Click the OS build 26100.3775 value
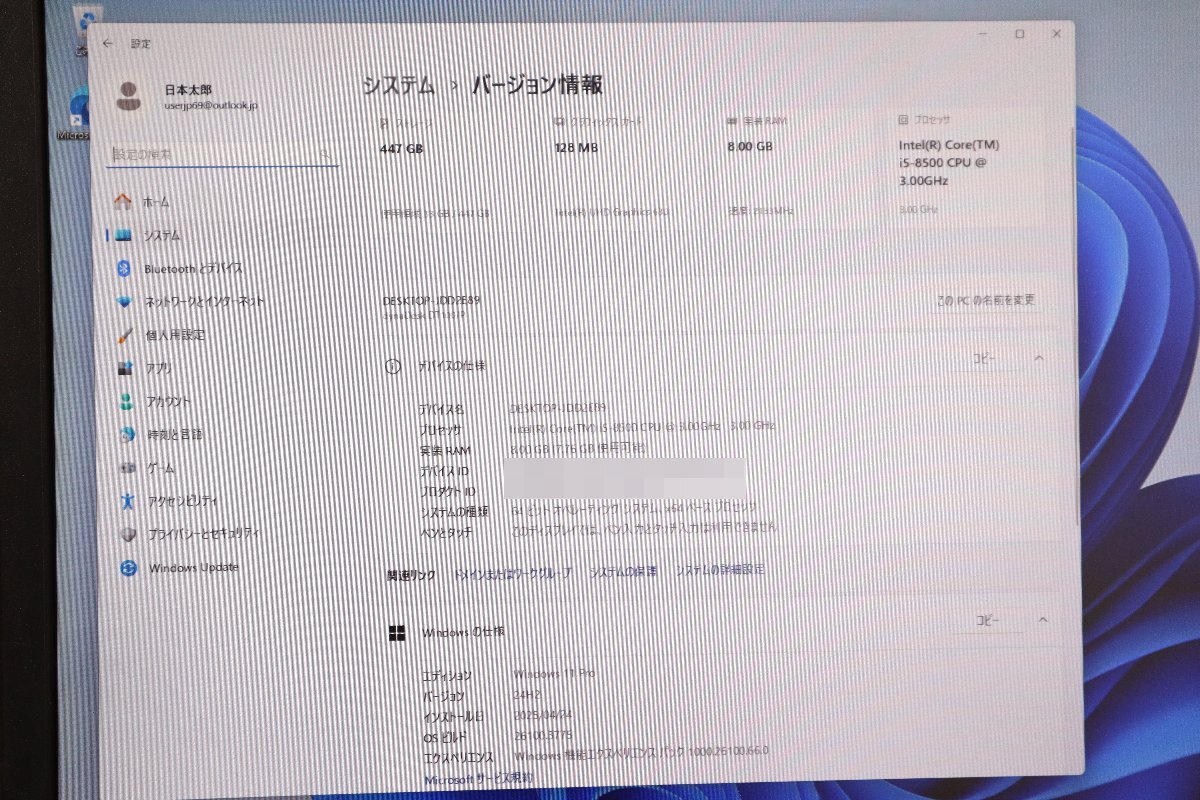 pyautogui.click(x=541, y=737)
